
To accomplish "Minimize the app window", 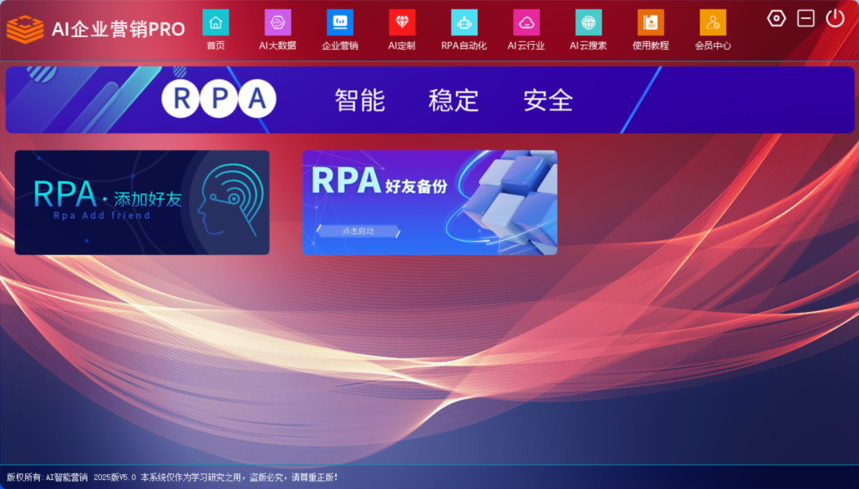I will 806,18.
